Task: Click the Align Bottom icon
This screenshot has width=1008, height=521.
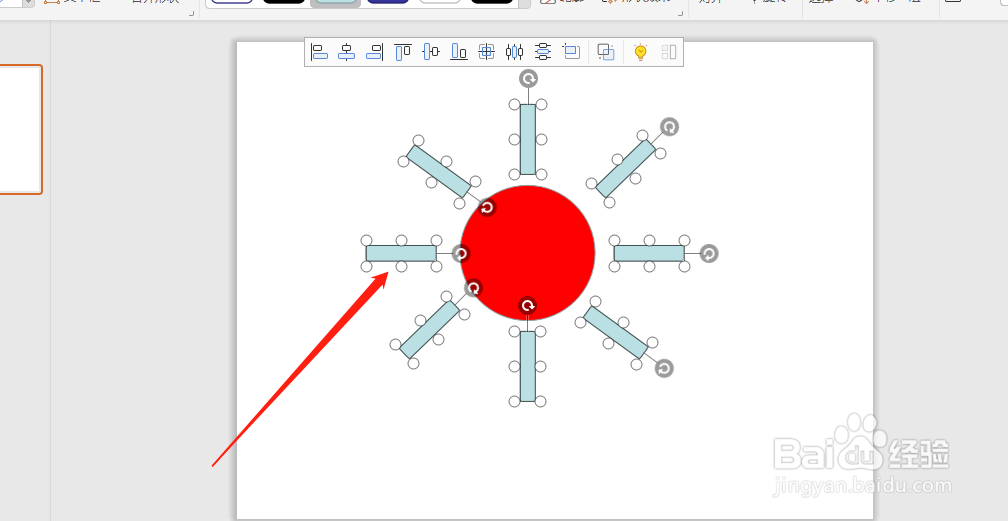Action: pyautogui.click(x=459, y=52)
